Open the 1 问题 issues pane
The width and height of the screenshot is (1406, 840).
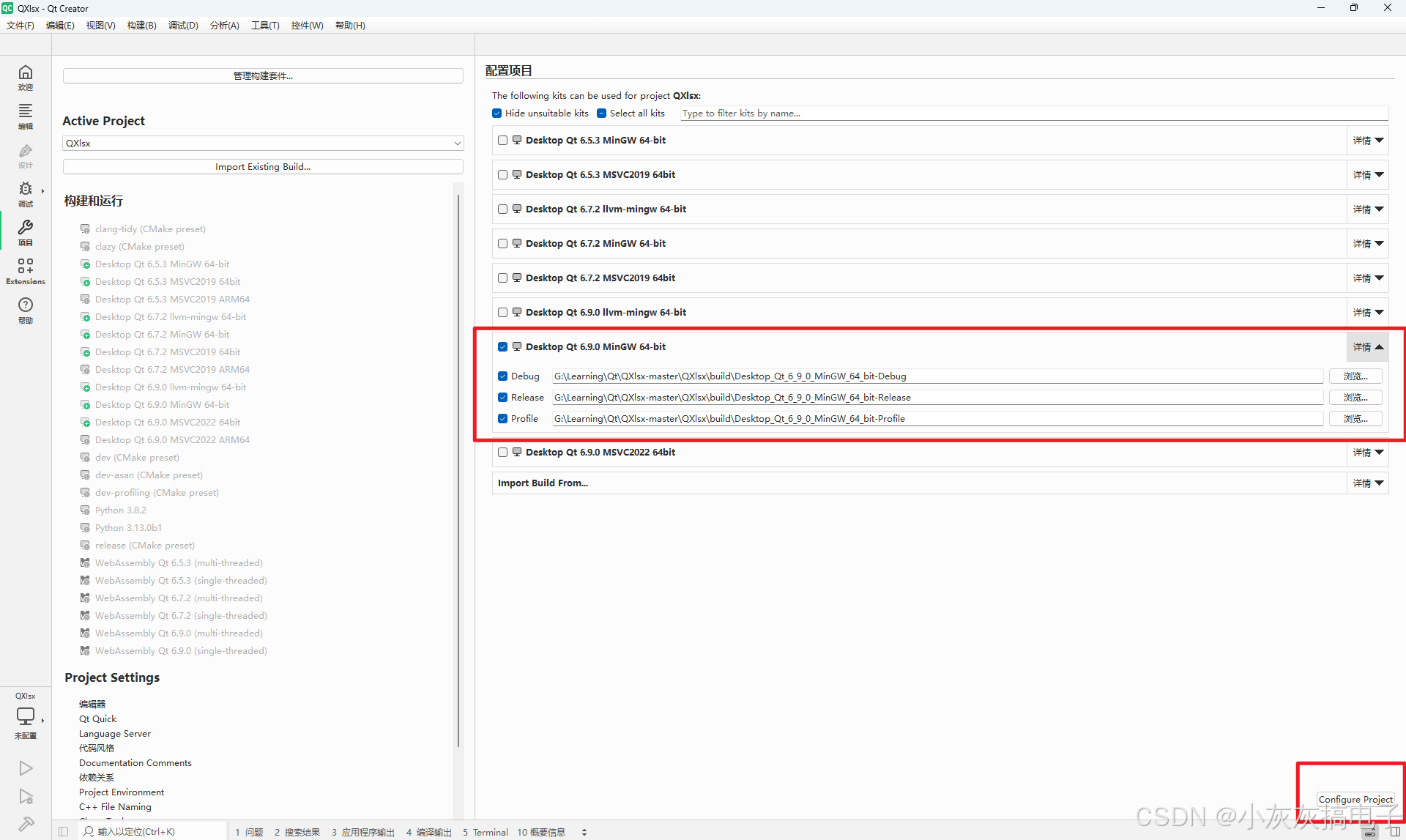point(249,833)
